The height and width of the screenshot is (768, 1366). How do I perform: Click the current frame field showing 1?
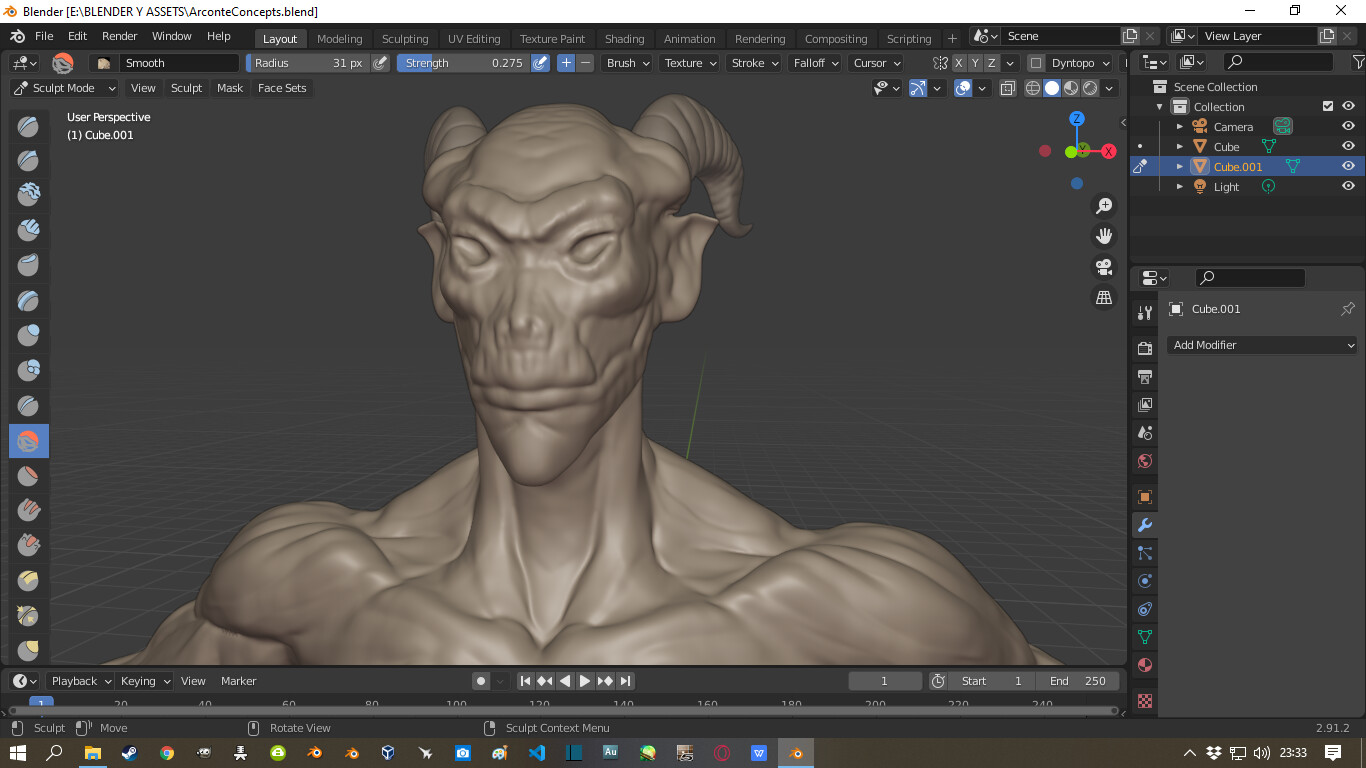[884, 680]
